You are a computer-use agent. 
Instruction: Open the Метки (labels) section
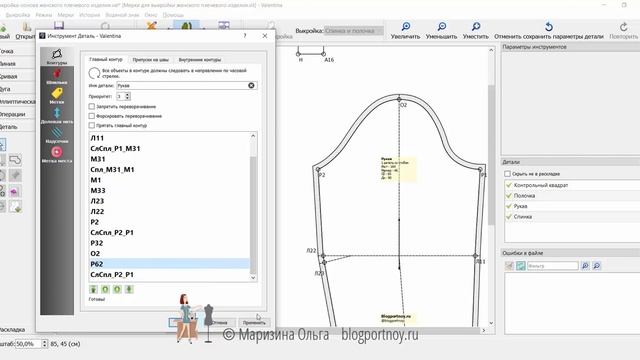(57, 96)
